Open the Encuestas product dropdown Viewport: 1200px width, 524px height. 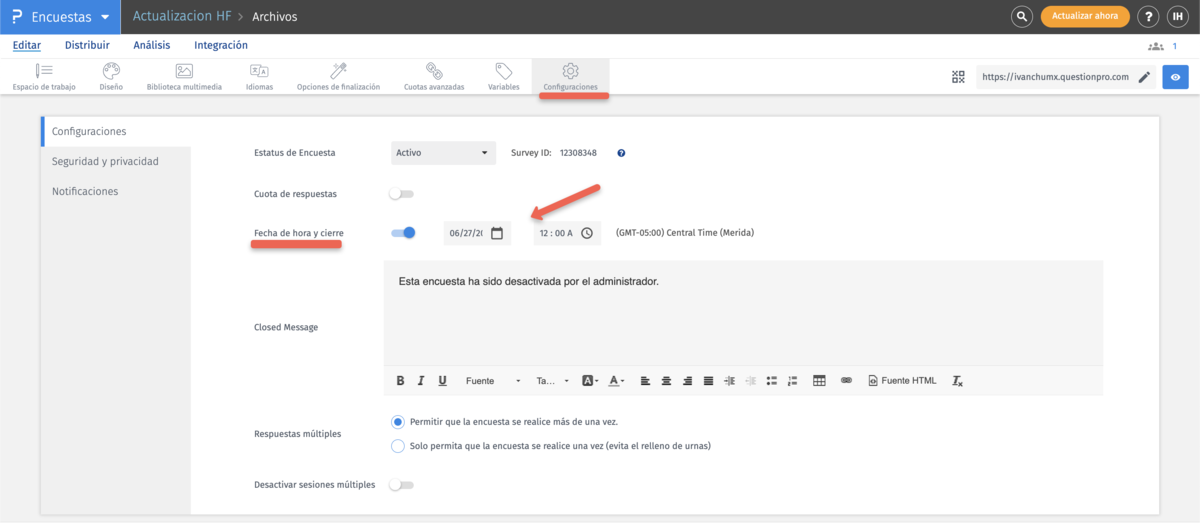(60, 17)
